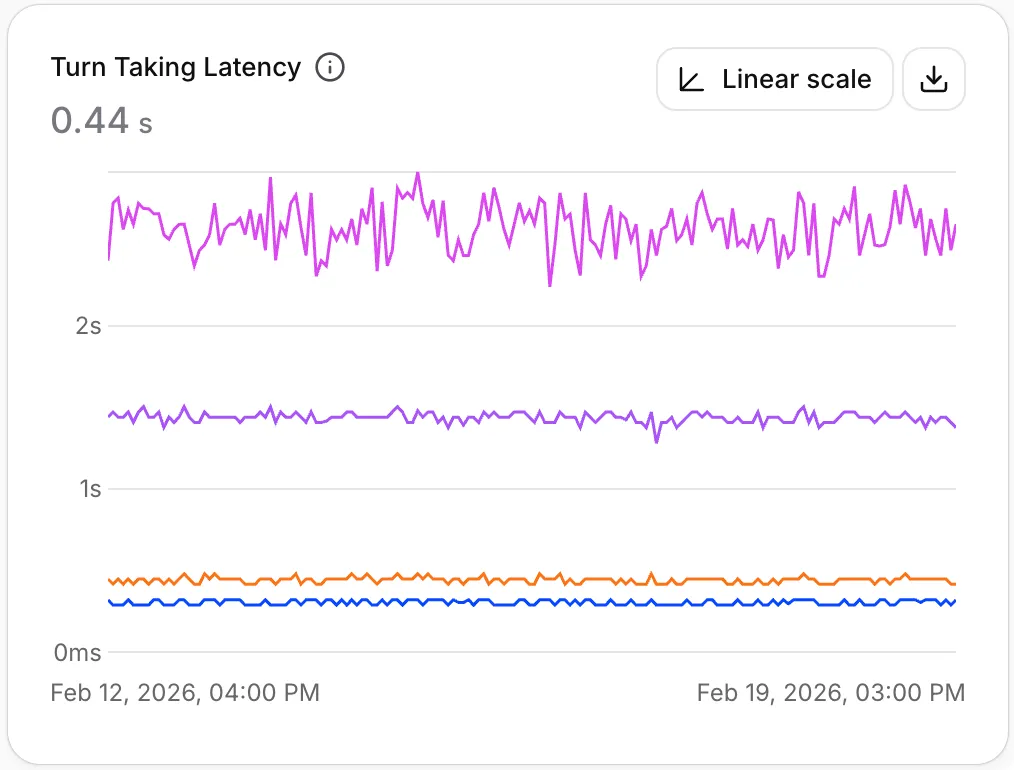
Task: Click the Feb 12, 2026 start date label
Action: (185, 692)
